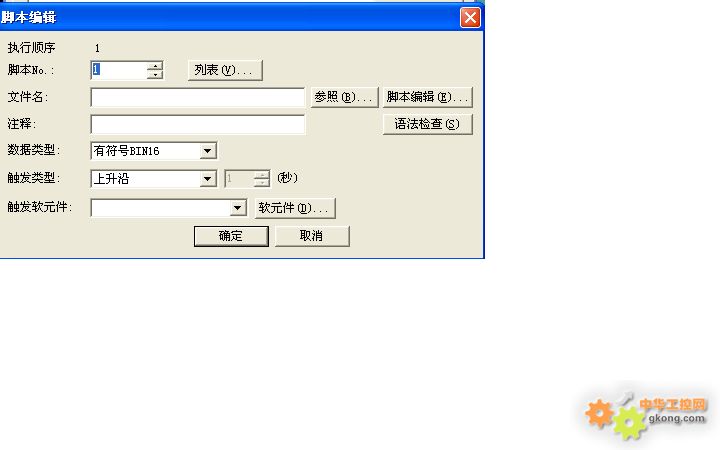Open the 列表(V)... script list

pos(225,70)
